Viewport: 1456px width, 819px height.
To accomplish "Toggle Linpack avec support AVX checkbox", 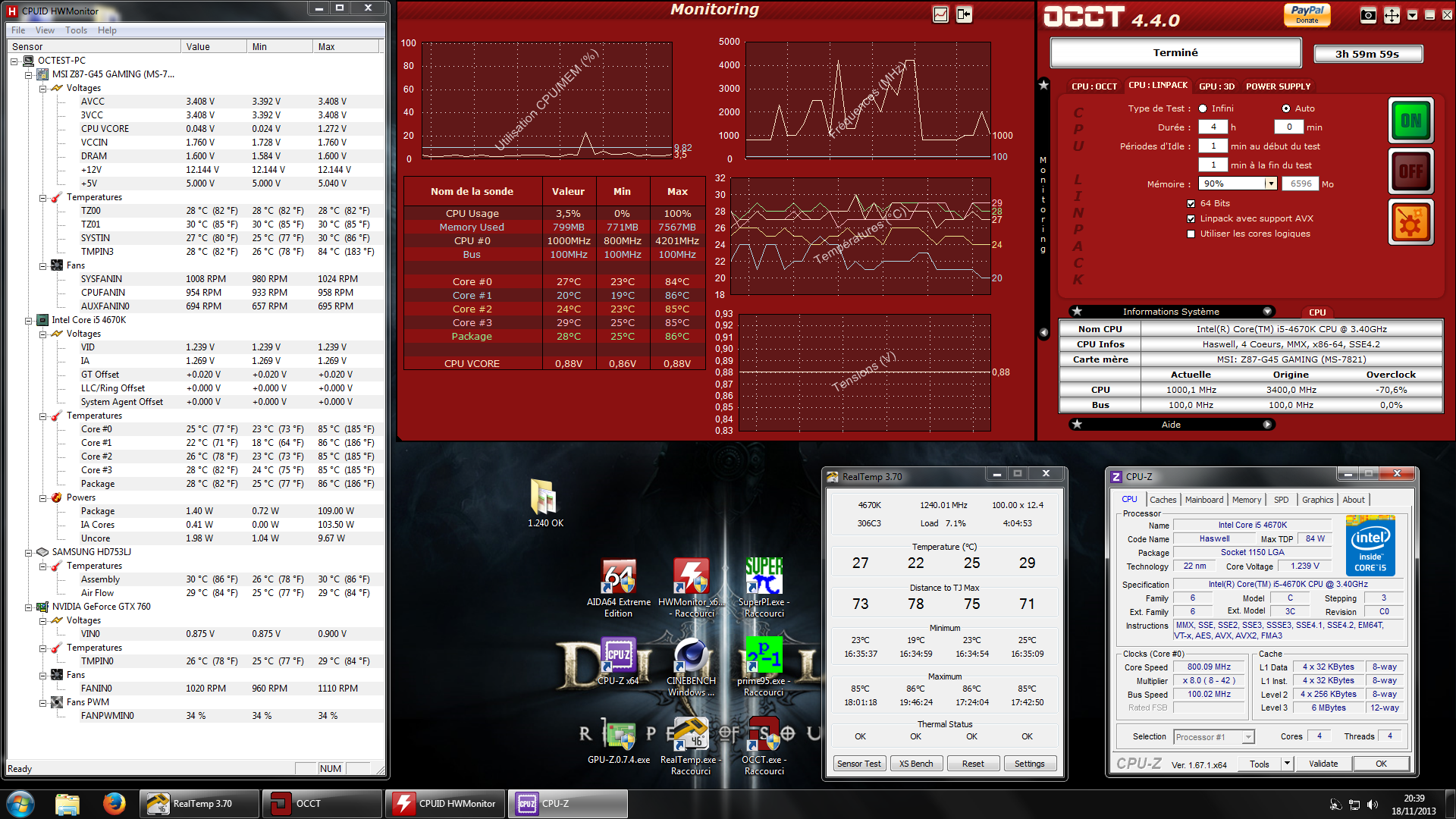I will [x=1191, y=218].
